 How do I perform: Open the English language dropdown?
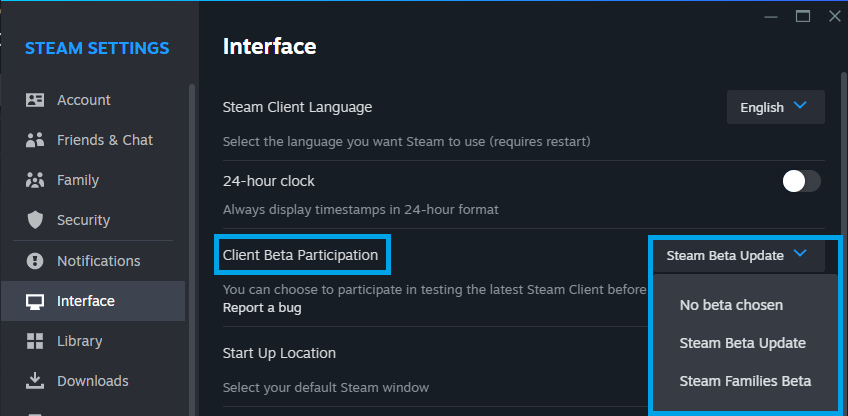(775, 107)
